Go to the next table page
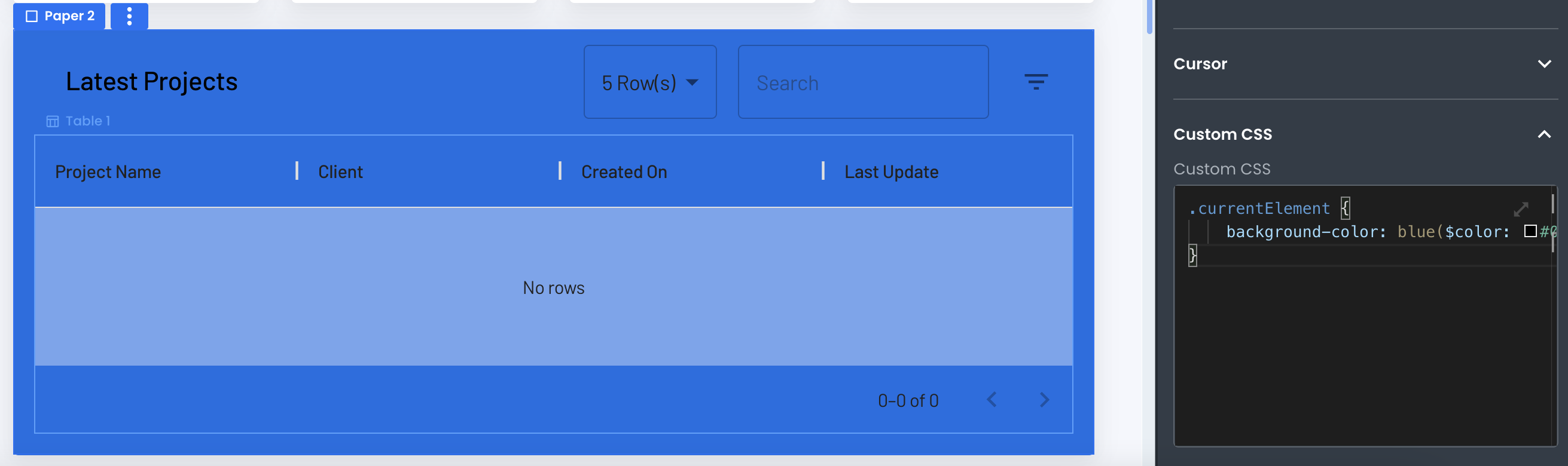1568x466 pixels. click(1045, 400)
